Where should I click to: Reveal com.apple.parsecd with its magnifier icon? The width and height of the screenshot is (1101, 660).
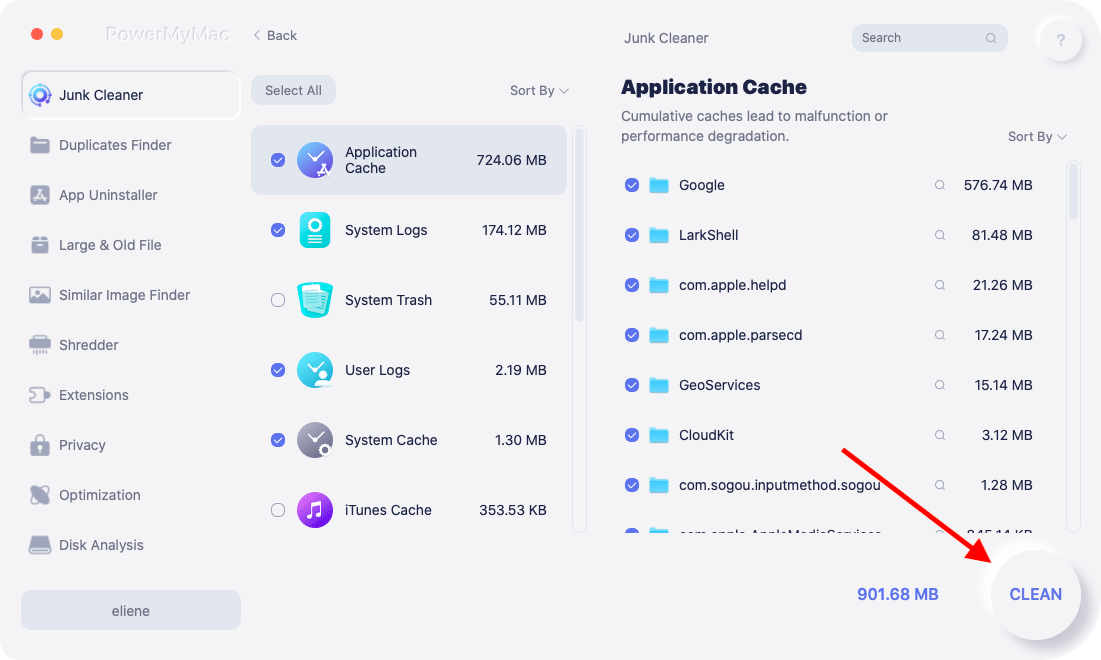pos(940,335)
